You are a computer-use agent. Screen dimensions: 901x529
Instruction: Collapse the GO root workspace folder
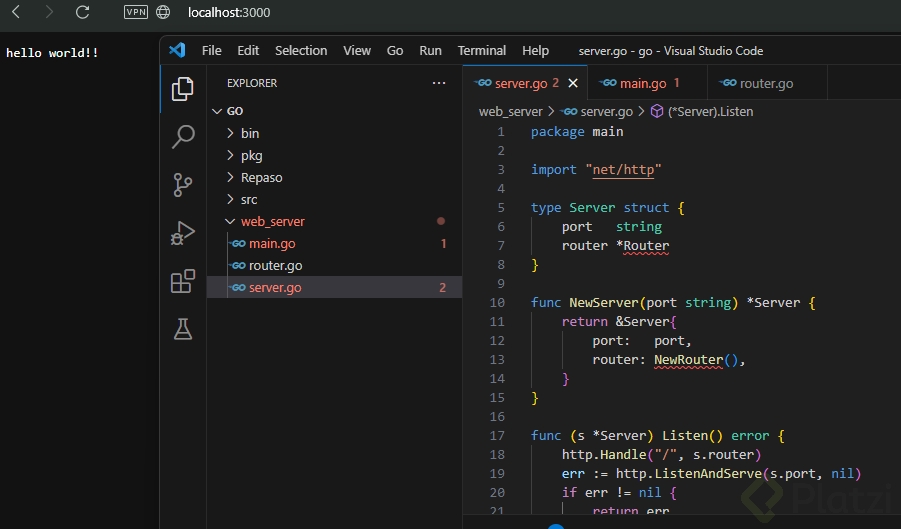pos(234,111)
